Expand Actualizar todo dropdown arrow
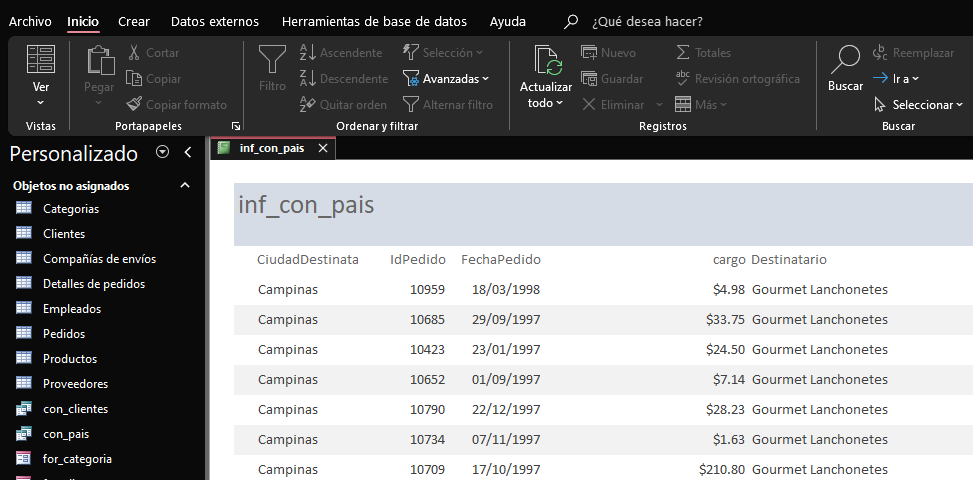 pos(560,103)
